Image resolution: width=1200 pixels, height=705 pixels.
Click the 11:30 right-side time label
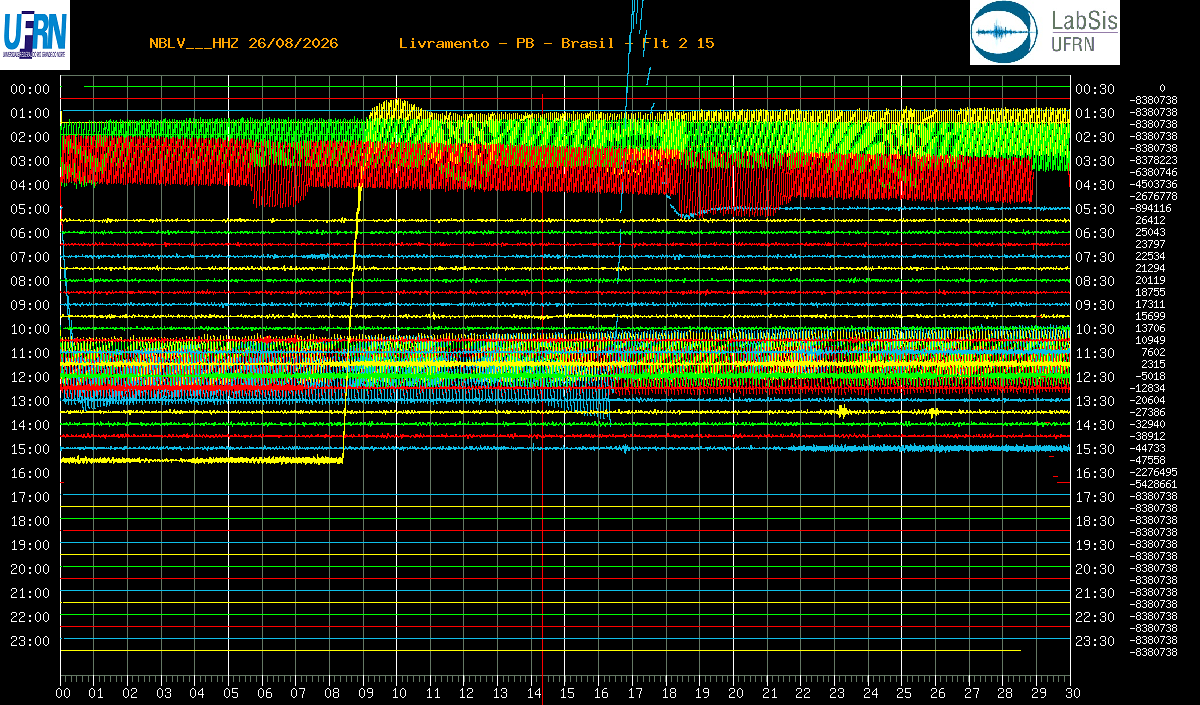click(1095, 353)
